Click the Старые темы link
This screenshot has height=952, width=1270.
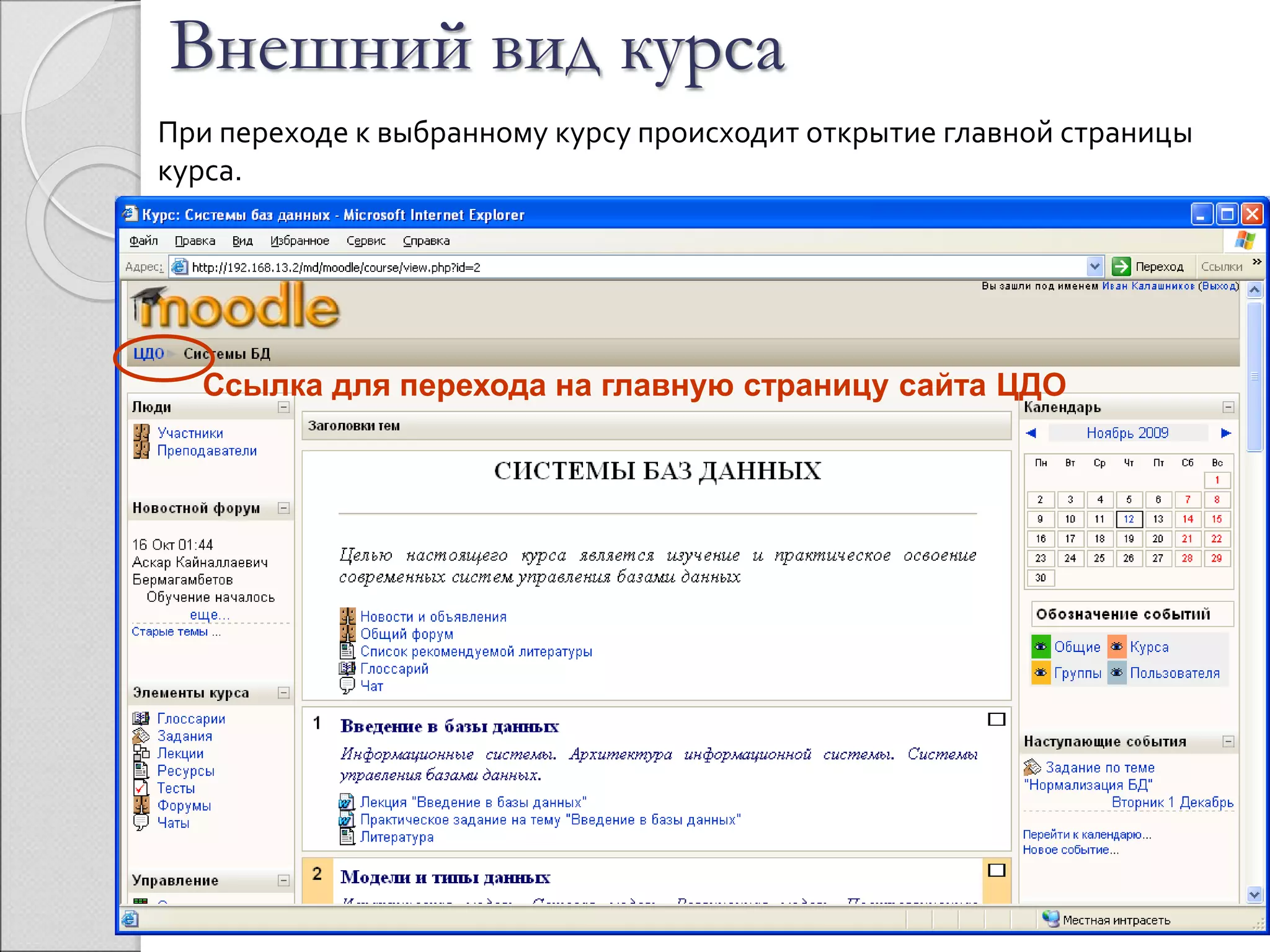click(176, 632)
